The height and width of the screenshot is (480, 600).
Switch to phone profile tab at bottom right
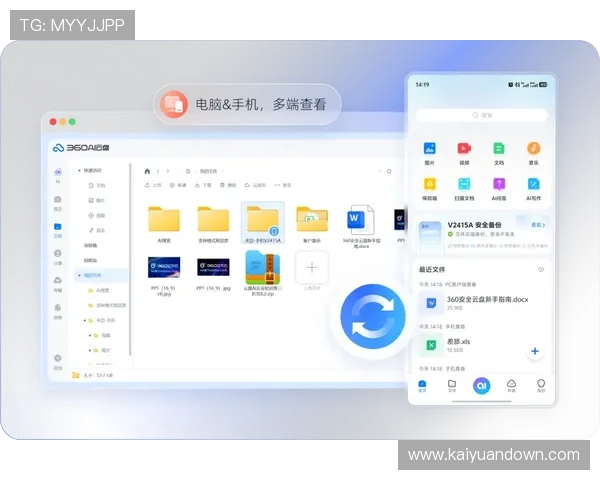pyautogui.click(x=541, y=385)
